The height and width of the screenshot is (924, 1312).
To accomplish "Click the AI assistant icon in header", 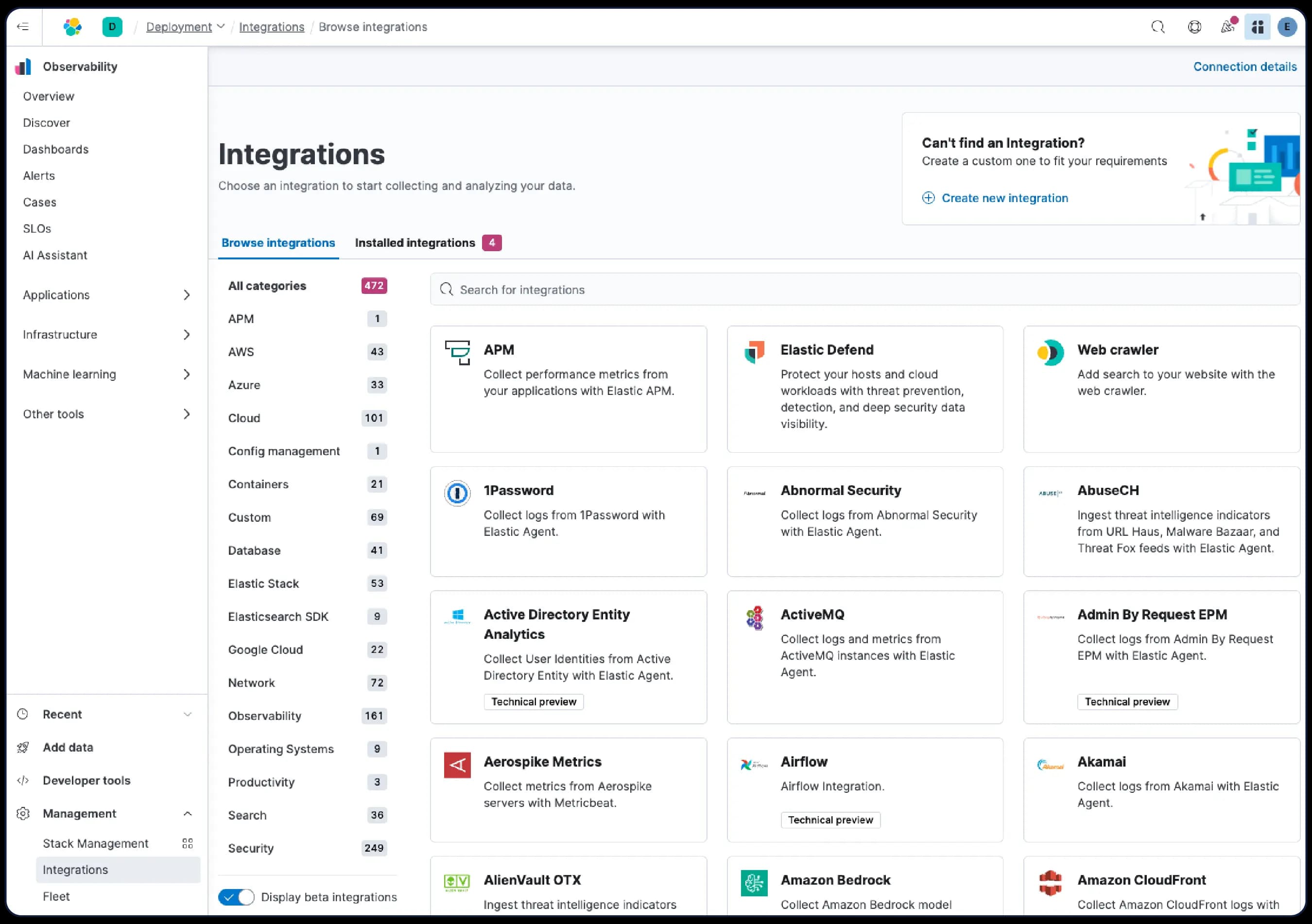I will pos(1257,27).
